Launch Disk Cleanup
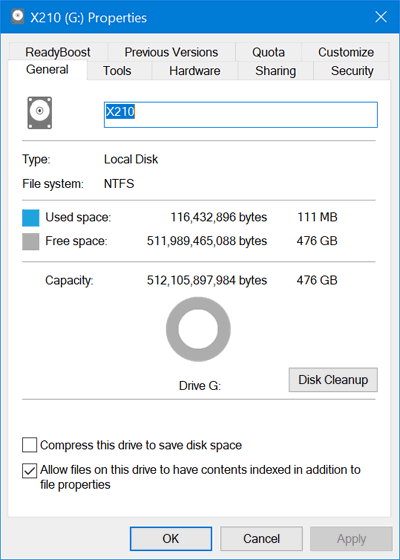 (x=333, y=380)
